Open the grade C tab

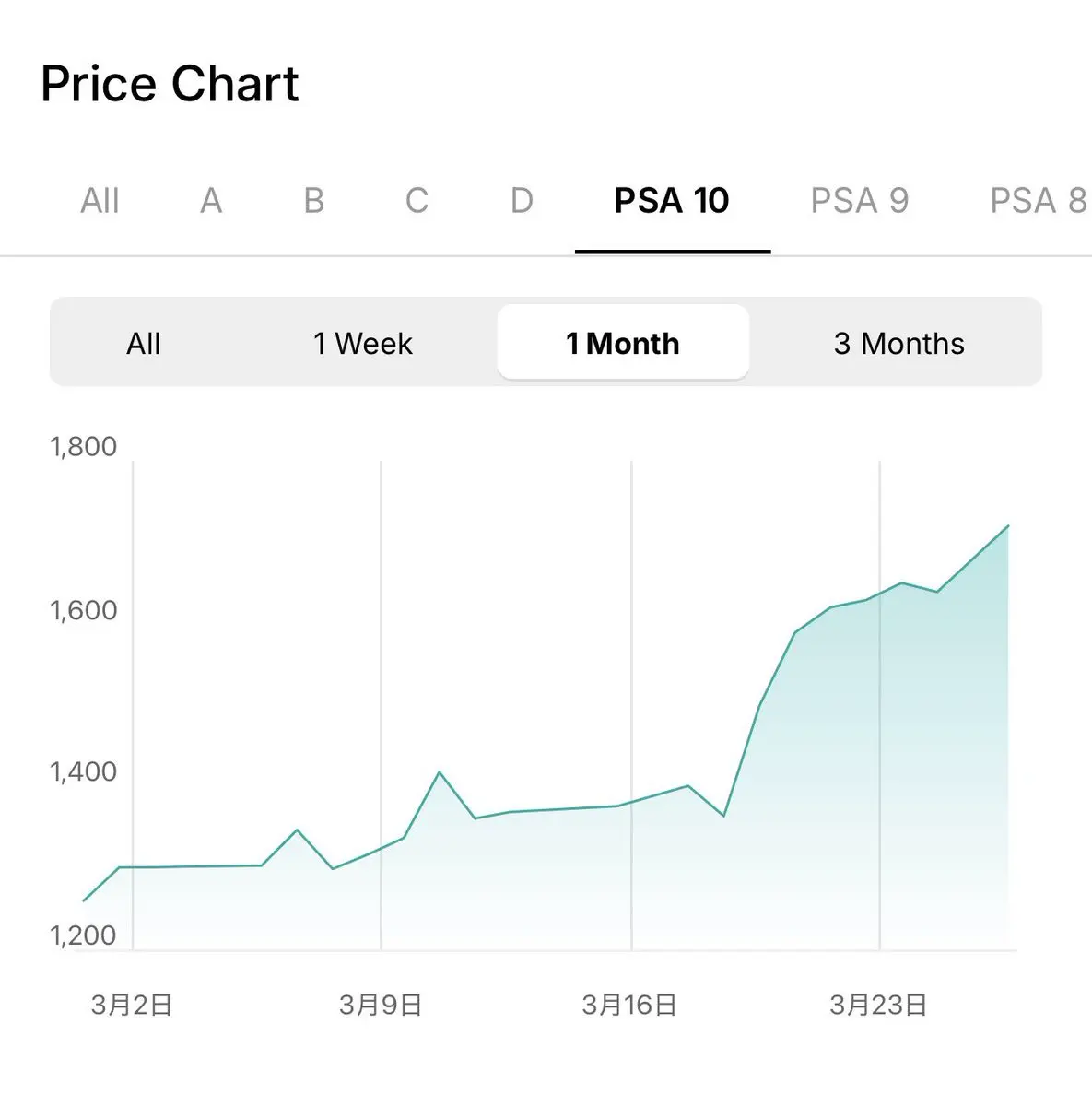pyautogui.click(x=417, y=200)
